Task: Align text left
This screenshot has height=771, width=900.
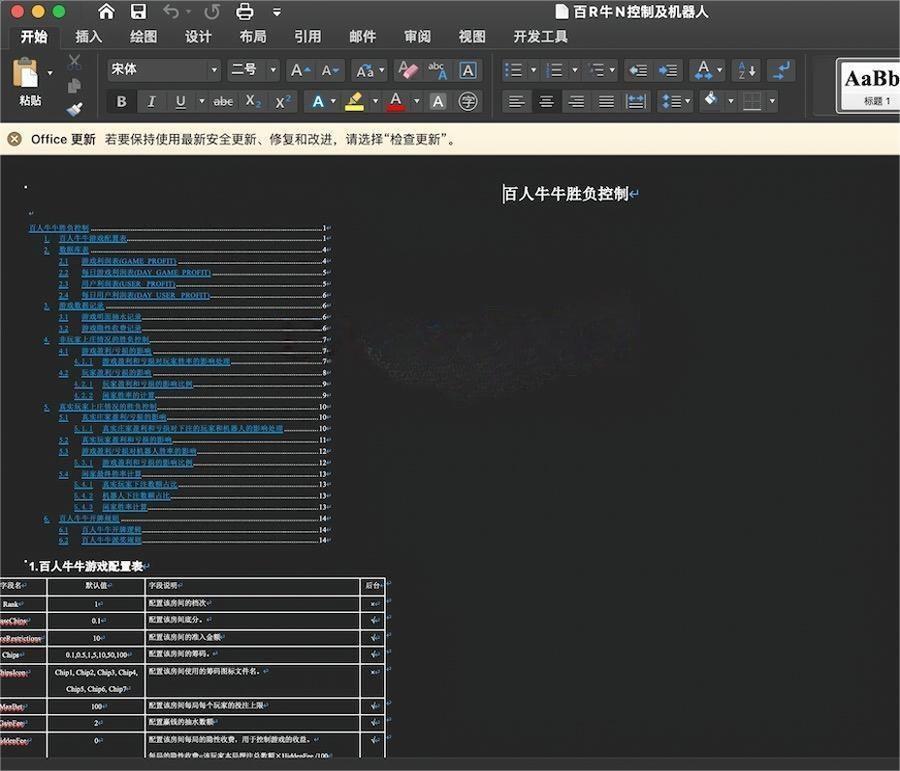Action: tap(517, 102)
